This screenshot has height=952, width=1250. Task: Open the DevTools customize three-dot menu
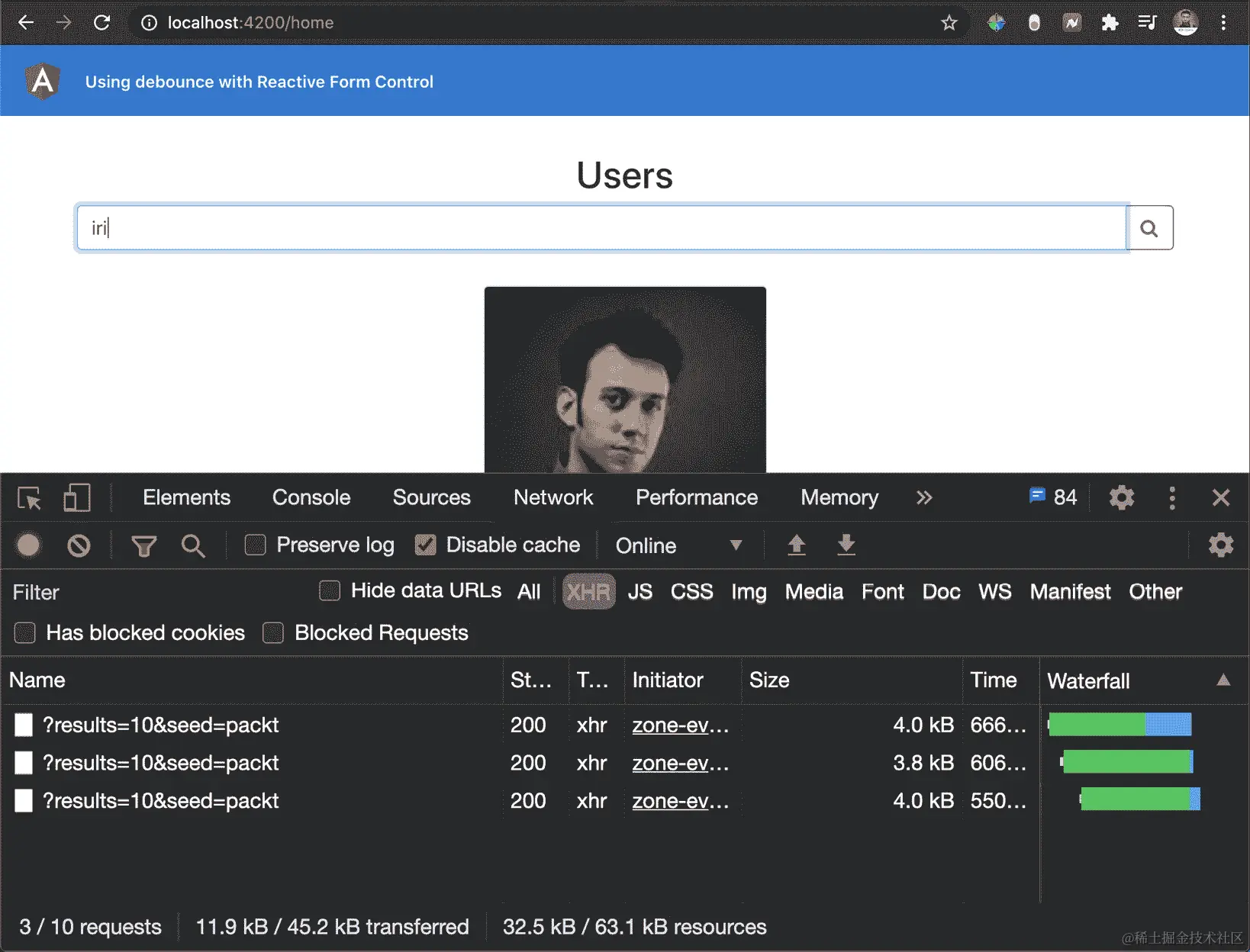[x=1172, y=498]
